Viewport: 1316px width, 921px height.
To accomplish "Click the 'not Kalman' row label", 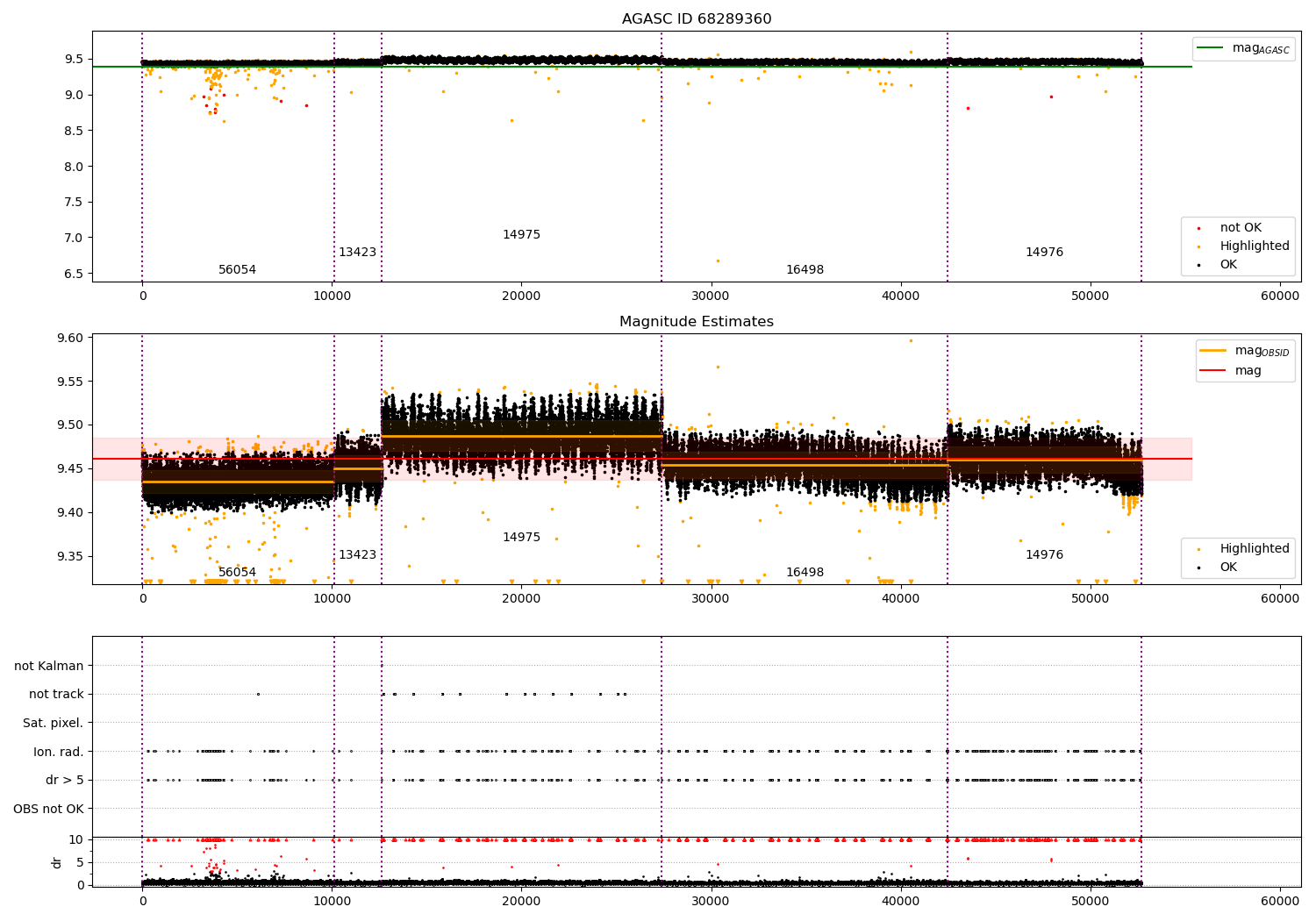I will [x=49, y=667].
